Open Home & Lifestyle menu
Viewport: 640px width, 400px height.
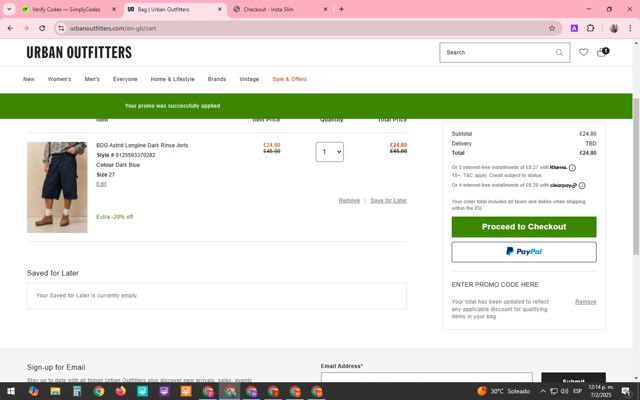click(x=172, y=79)
